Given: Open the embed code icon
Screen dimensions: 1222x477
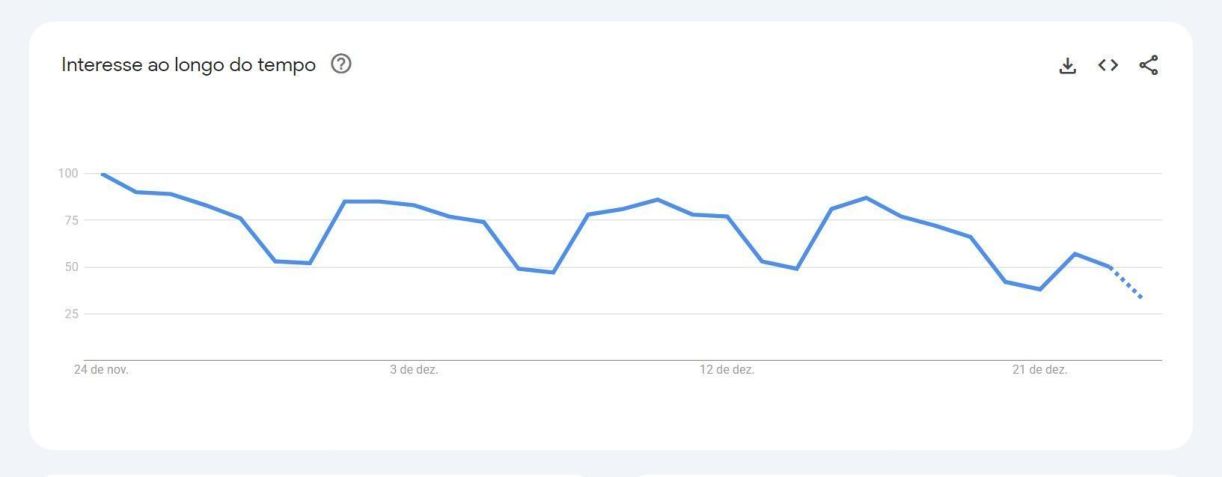Looking at the screenshot, I should coord(1107,66).
